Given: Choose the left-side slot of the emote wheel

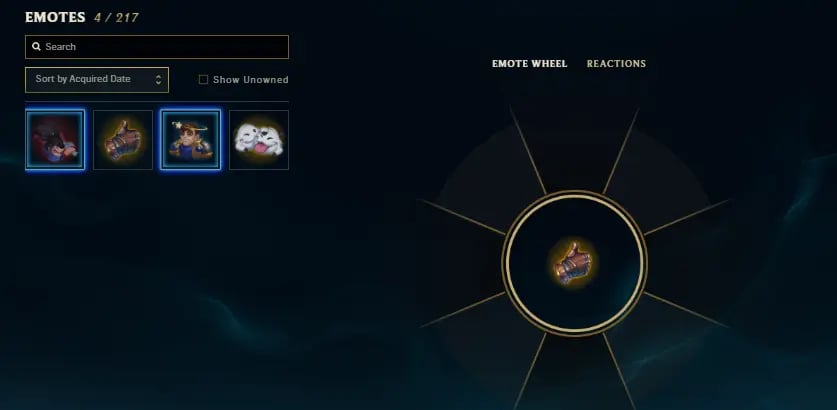Looking at the screenshot, I should (459, 263).
